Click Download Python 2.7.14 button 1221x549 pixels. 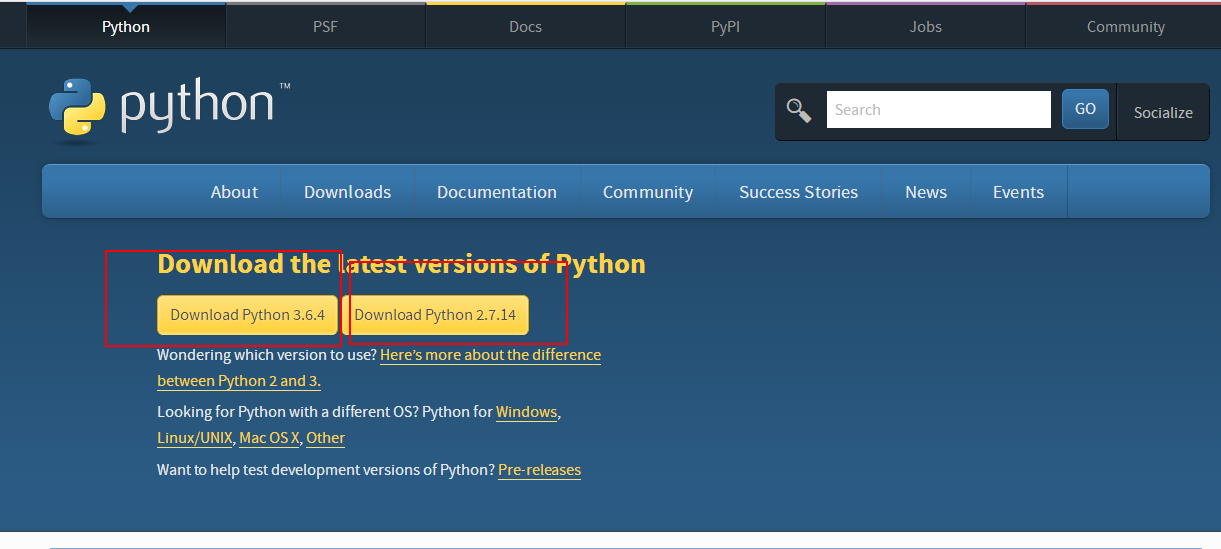pyautogui.click(x=435, y=315)
